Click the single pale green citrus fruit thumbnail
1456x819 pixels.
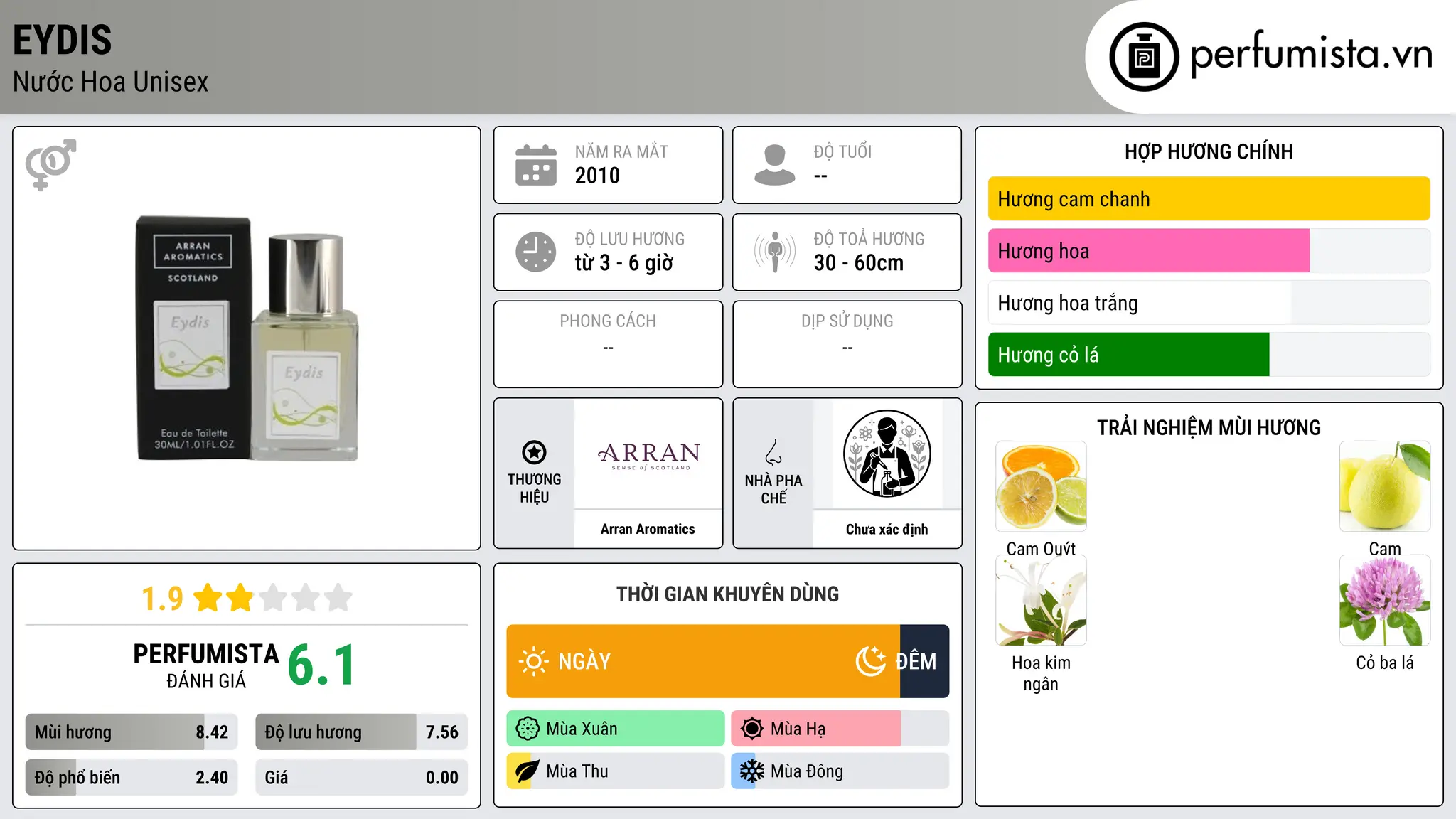1385,486
